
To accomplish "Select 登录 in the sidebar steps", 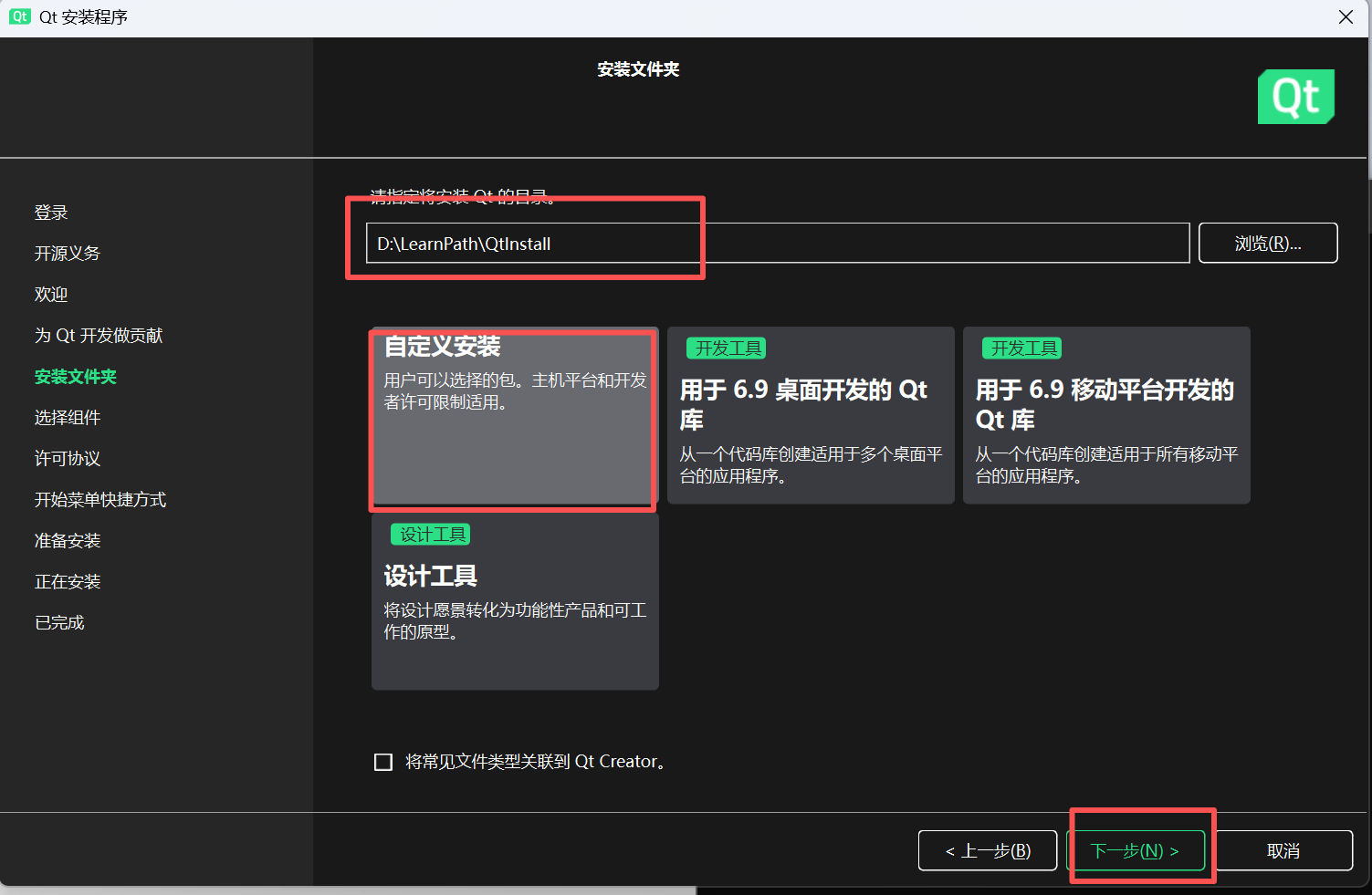I will click(x=51, y=212).
